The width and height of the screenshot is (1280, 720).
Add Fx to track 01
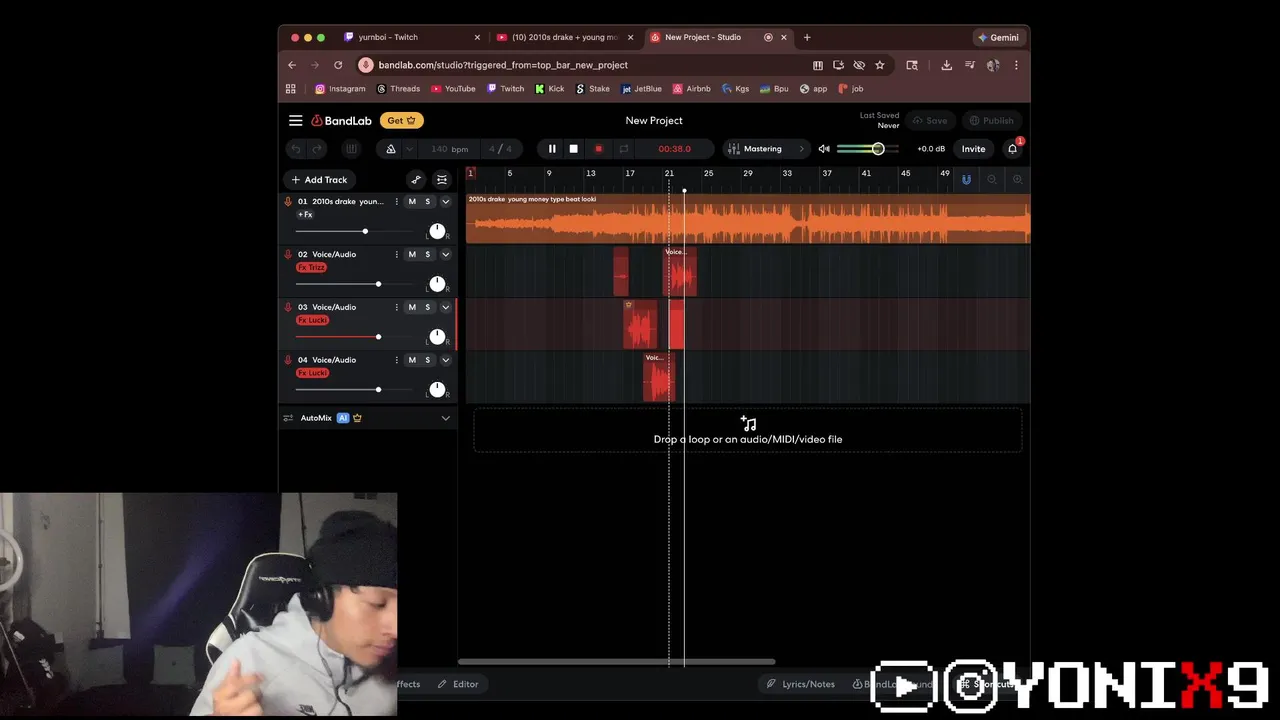(x=306, y=215)
